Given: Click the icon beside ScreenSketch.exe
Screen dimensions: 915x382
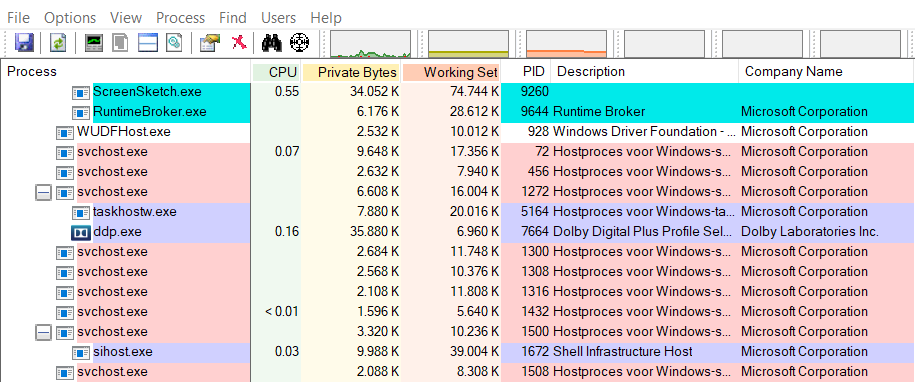Looking at the screenshot, I should [x=81, y=92].
